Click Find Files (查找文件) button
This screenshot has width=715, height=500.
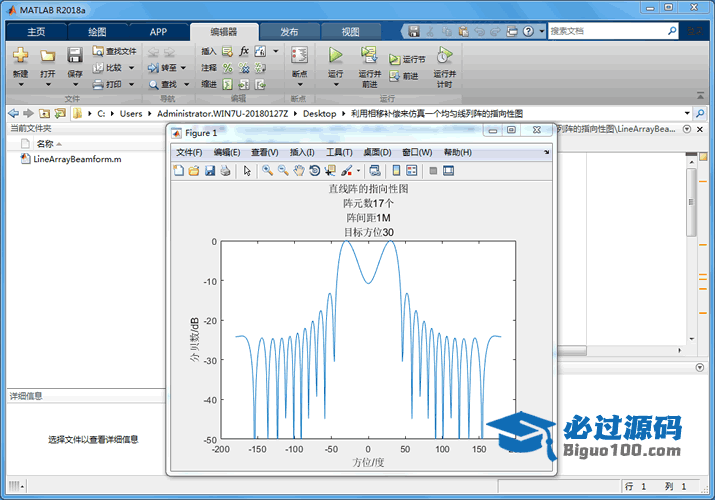point(114,51)
